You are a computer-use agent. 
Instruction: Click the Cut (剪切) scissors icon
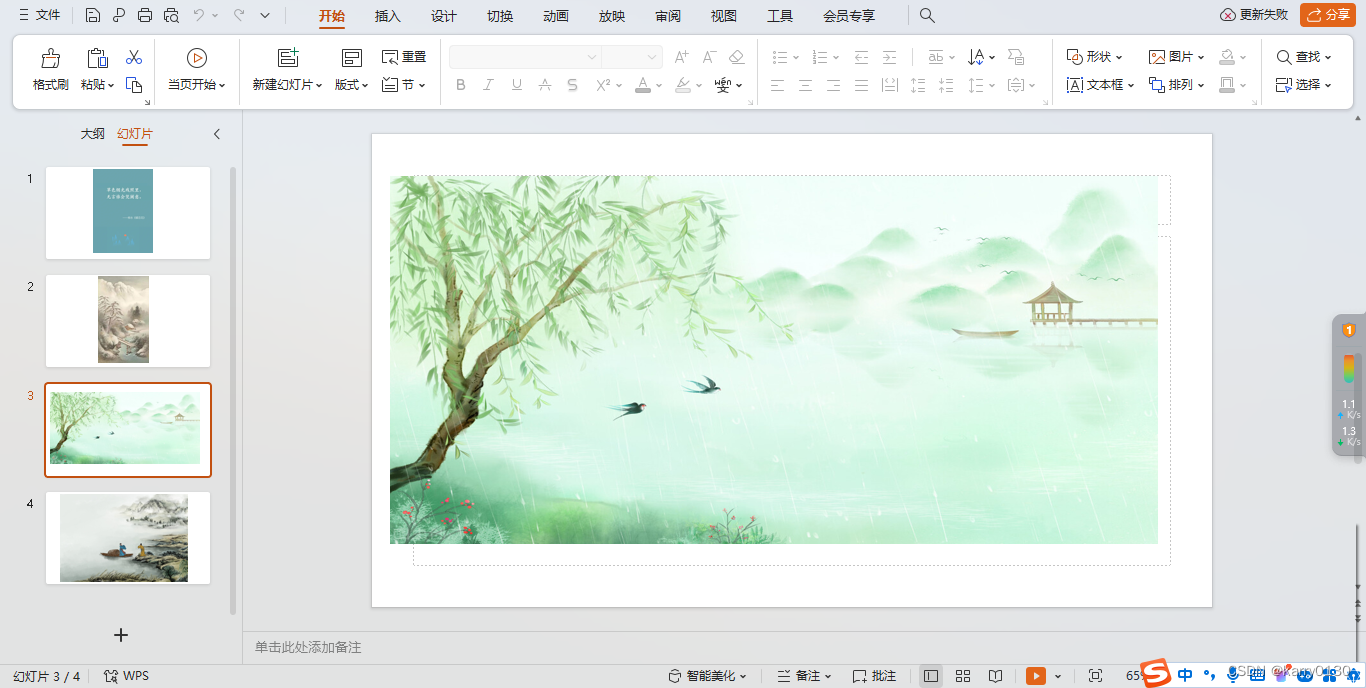135,57
